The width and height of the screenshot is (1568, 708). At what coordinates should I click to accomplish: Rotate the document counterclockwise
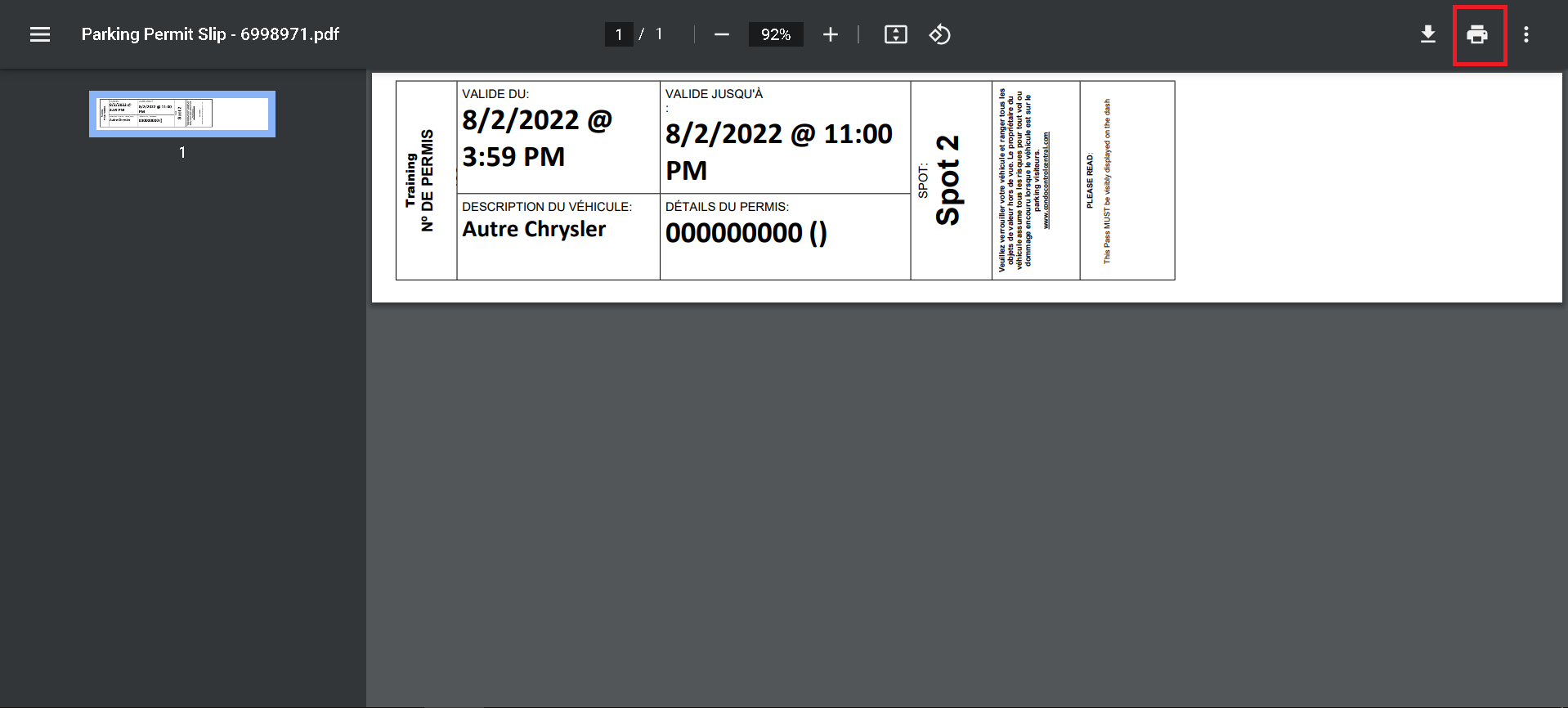(x=940, y=34)
